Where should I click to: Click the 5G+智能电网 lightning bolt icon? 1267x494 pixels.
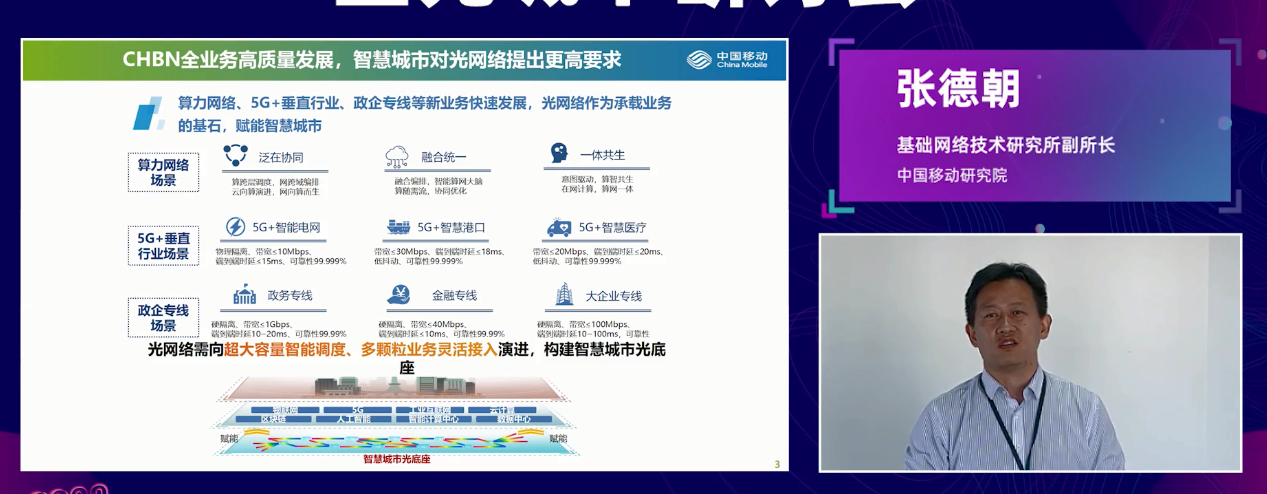coord(235,227)
